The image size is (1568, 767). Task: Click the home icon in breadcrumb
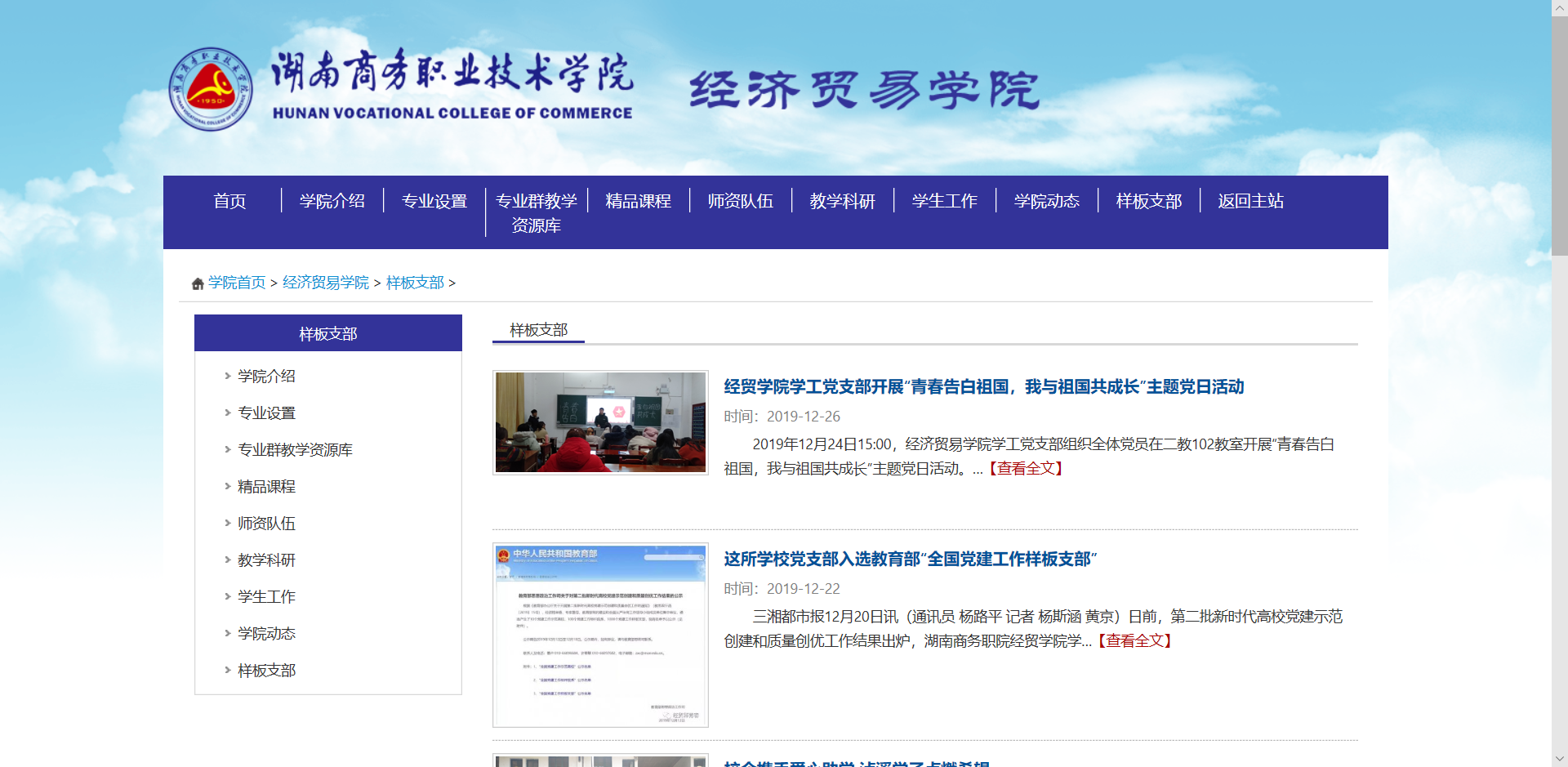[198, 283]
